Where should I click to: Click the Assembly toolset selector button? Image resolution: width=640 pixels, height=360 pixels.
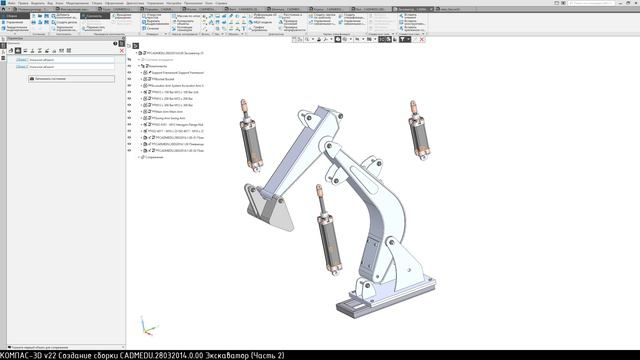pos(15,16)
